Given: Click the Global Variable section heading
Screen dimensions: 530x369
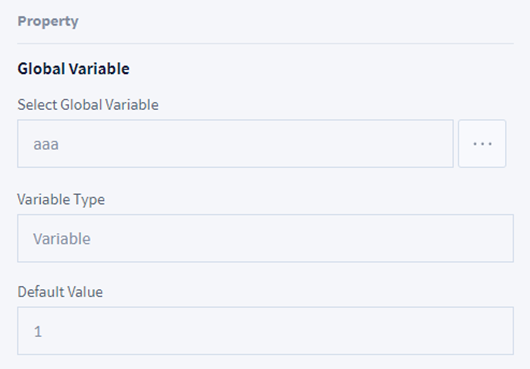Looking at the screenshot, I should pyautogui.click(x=73, y=69).
